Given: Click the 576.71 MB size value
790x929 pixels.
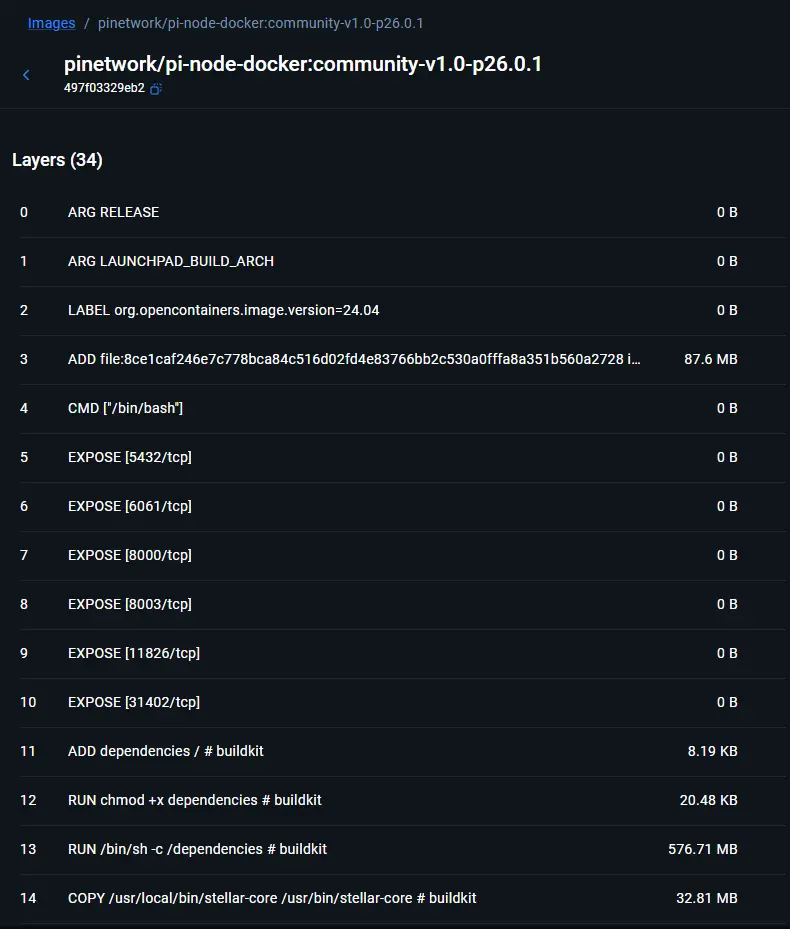Looking at the screenshot, I should pos(703,850).
